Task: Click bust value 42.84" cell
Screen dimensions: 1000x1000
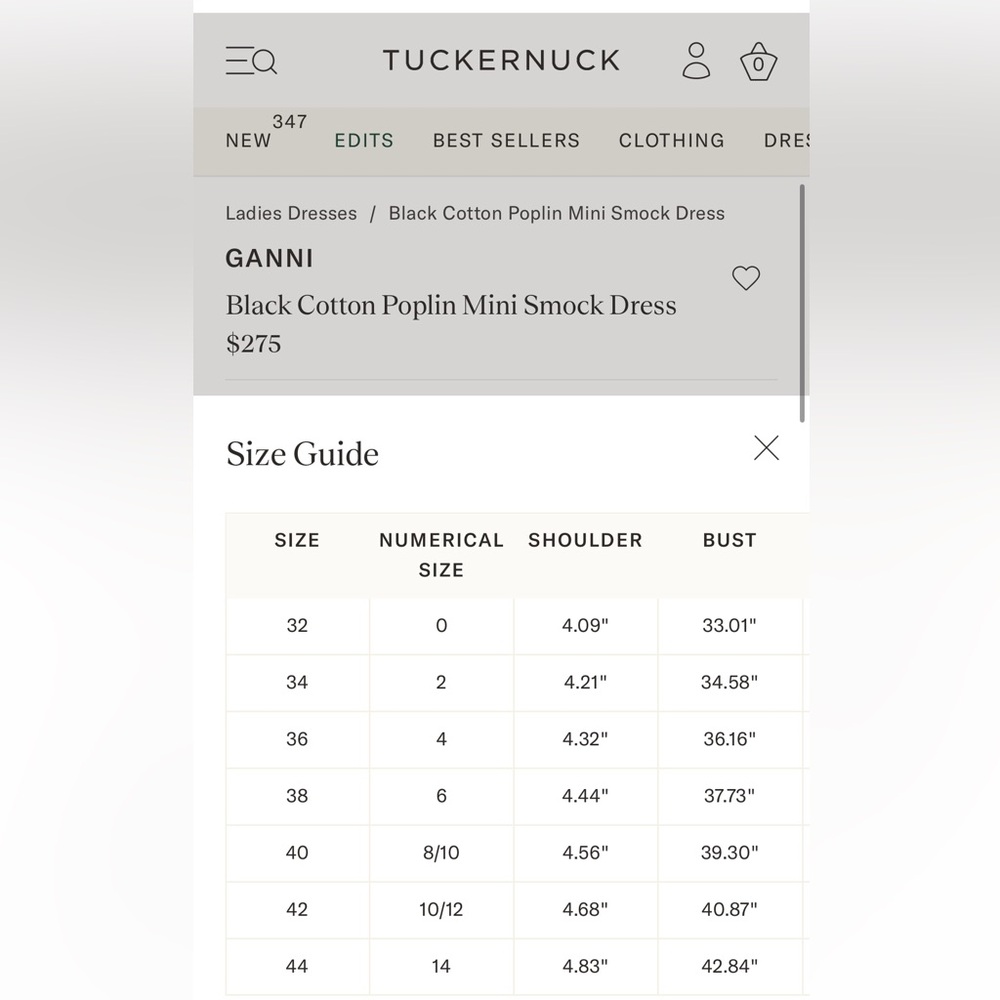Action: click(730, 966)
